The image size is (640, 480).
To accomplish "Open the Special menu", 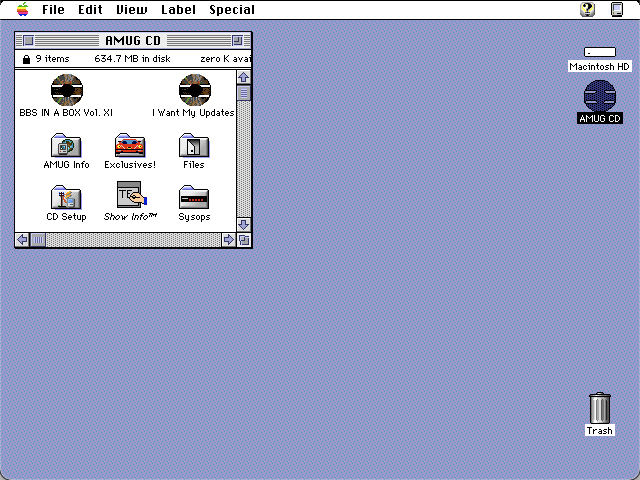I will [x=232, y=9].
